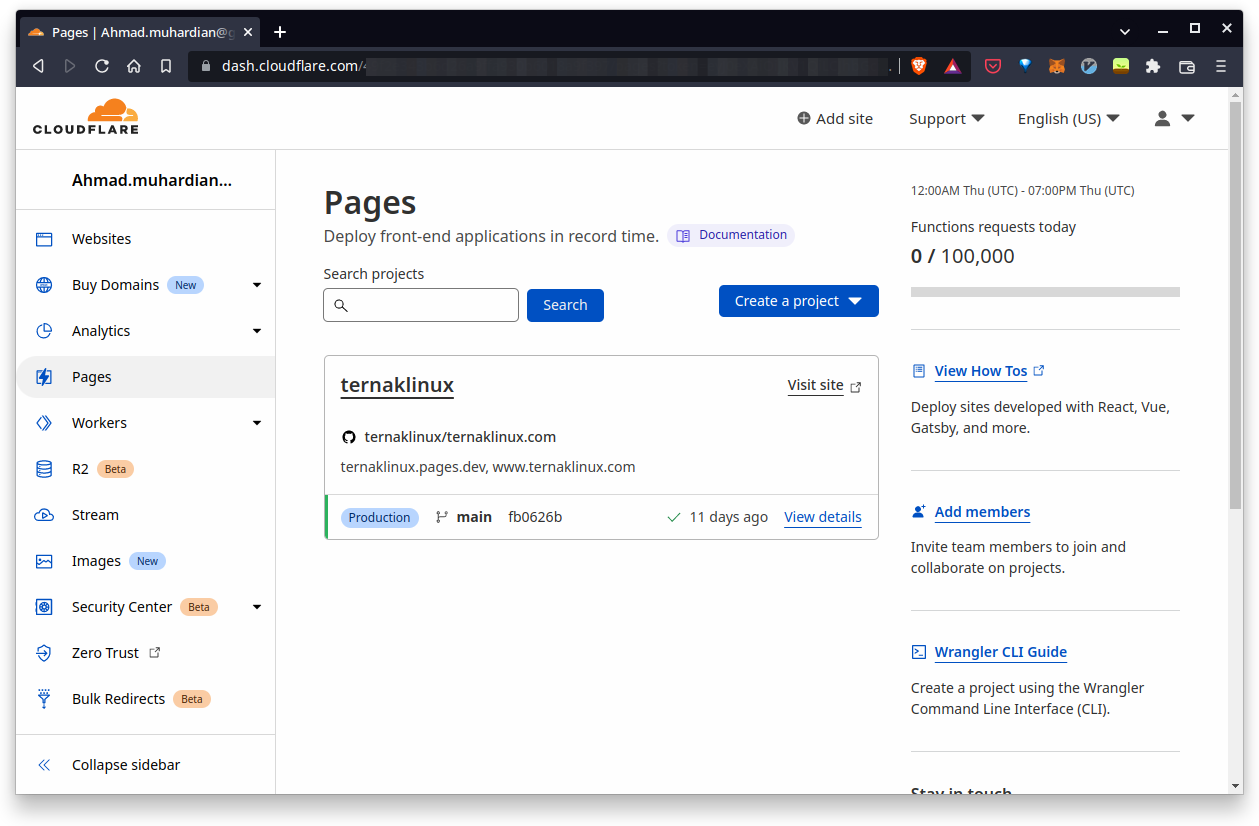
Task: Click the Add site option
Action: pos(834,118)
